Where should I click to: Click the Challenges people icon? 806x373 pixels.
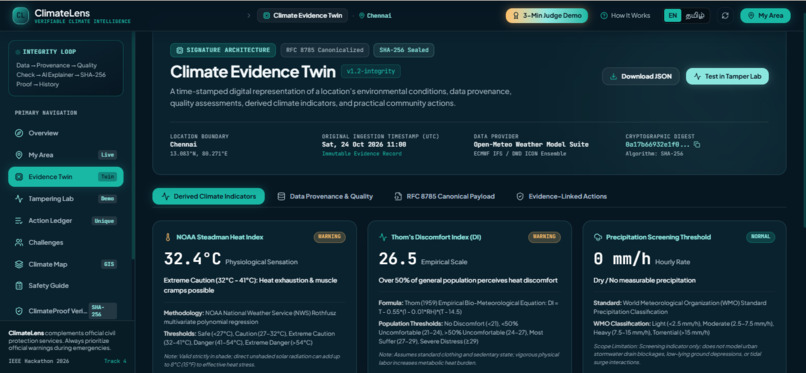[19, 243]
